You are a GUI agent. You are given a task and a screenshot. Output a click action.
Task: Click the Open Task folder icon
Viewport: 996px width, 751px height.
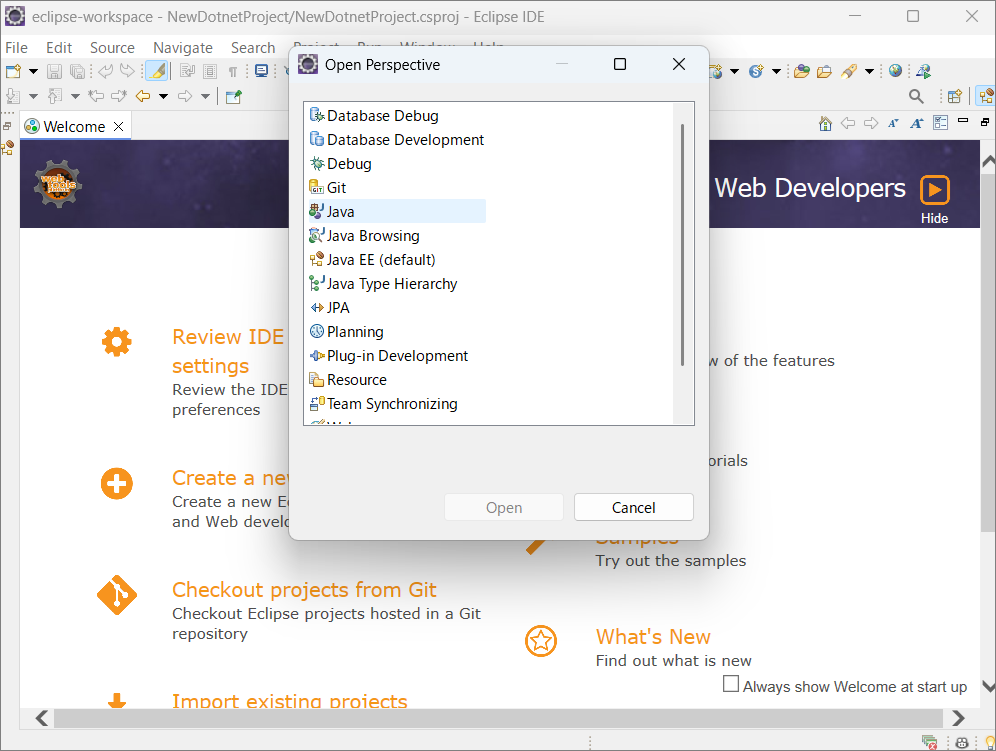point(824,71)
